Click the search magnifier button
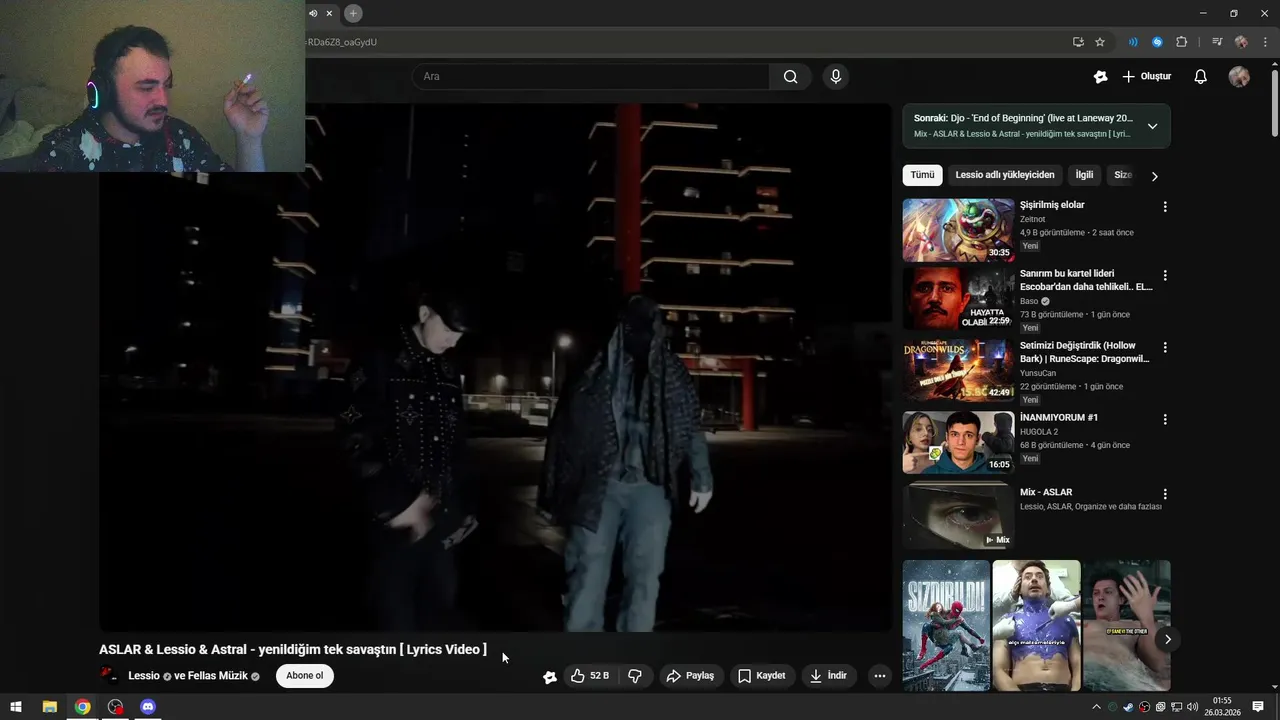Screen dimensions: 1280x720 click(790, 76)
